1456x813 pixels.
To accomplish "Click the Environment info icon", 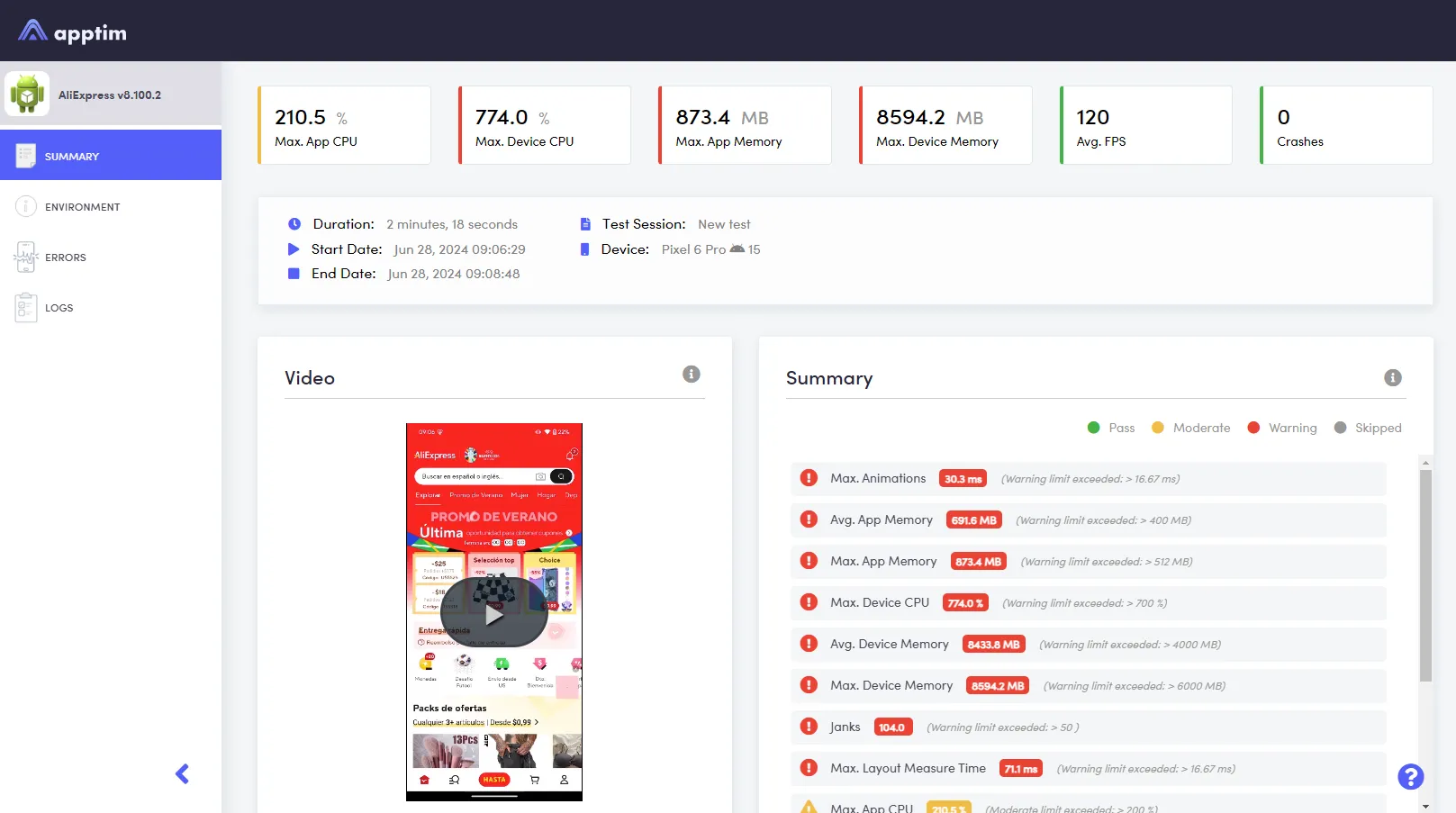I will click(x=25, y=206).
